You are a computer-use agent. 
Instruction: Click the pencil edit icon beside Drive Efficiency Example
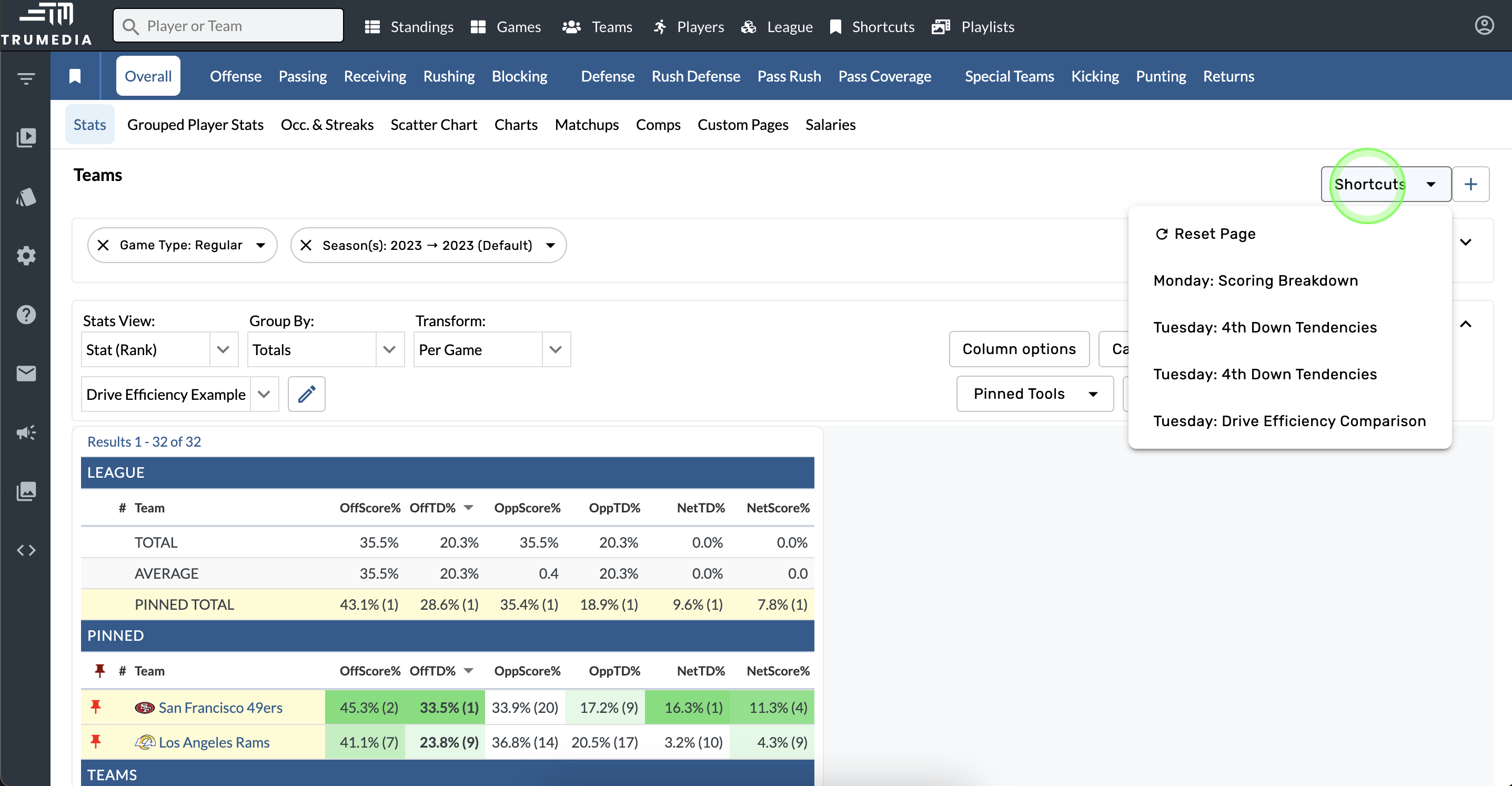point(306,394)
